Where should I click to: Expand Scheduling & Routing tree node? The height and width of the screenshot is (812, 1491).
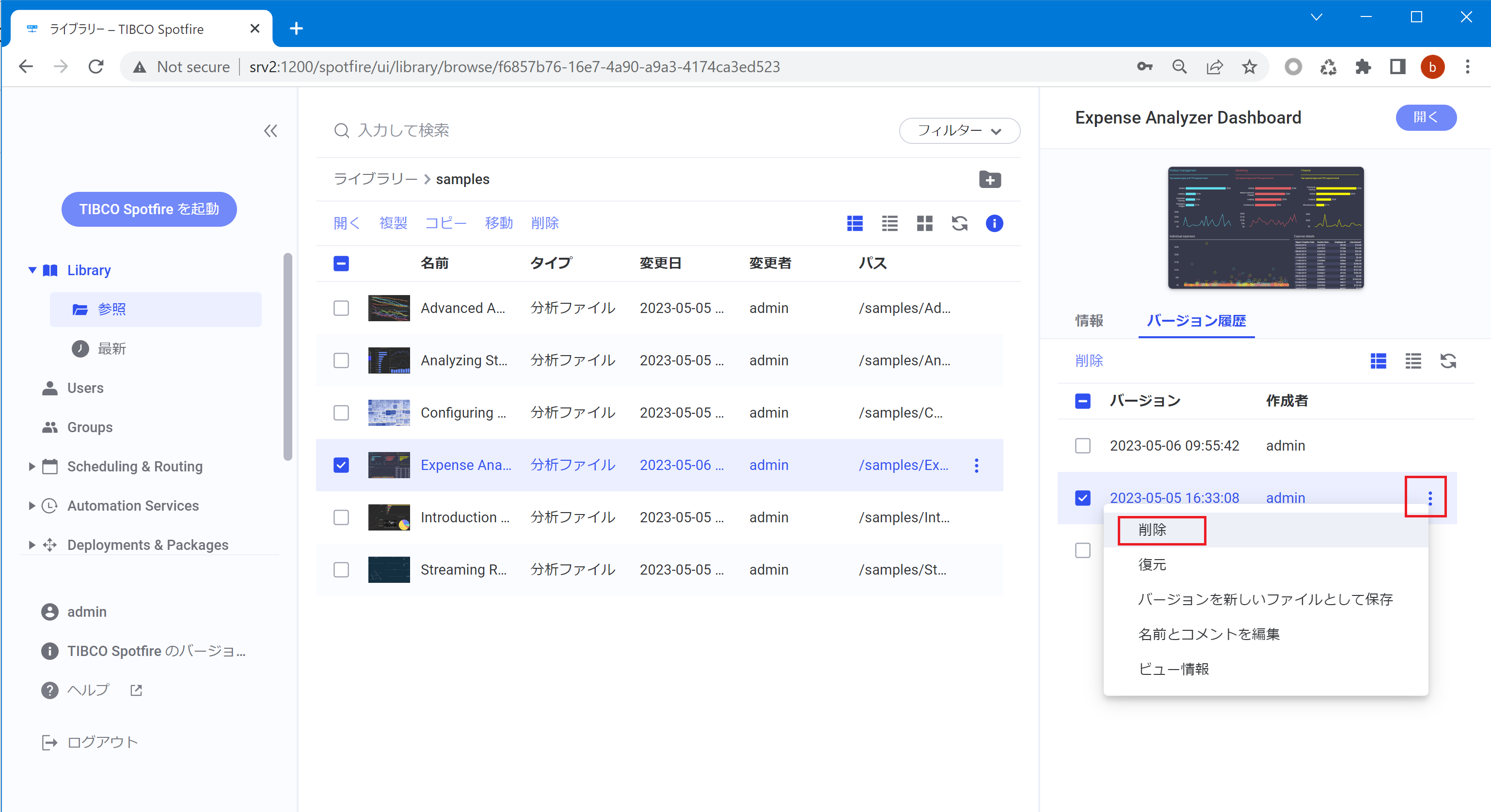tap(32, 467)
